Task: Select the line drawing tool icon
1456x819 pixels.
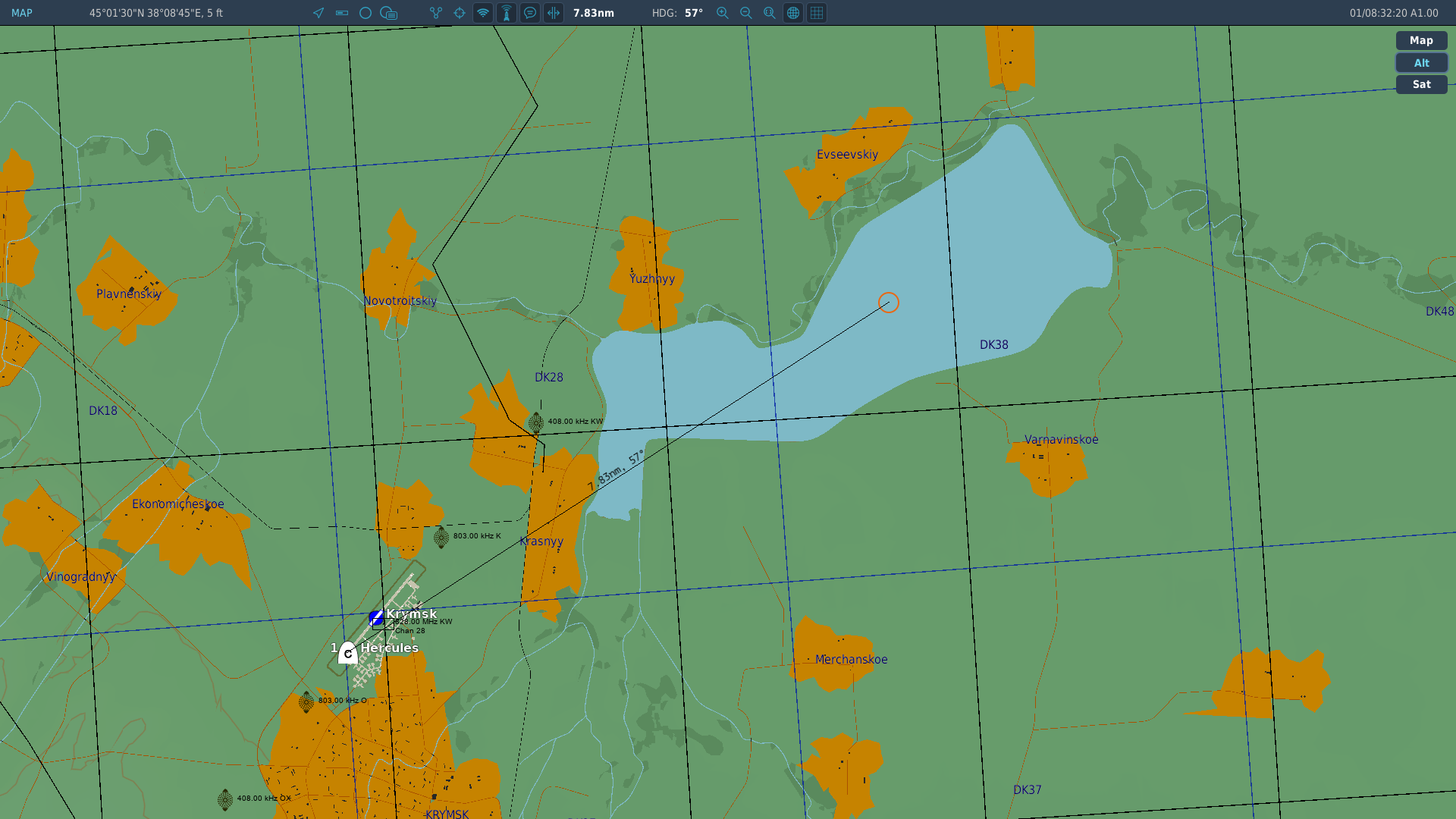Action: [342, 13]
